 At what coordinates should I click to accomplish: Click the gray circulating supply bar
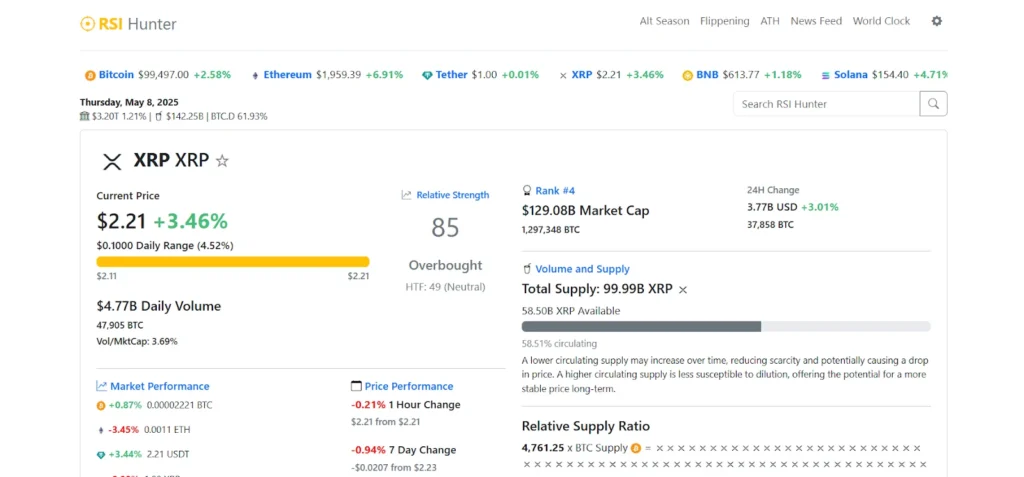[x=641, y=326]
